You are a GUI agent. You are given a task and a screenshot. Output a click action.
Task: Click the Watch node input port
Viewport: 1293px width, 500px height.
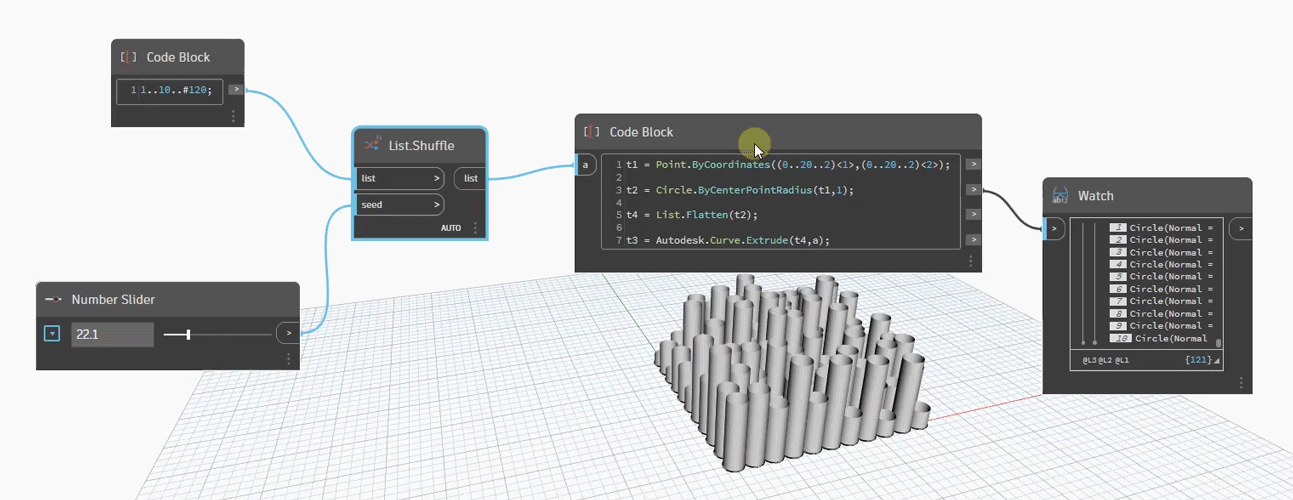[1054, 229]
